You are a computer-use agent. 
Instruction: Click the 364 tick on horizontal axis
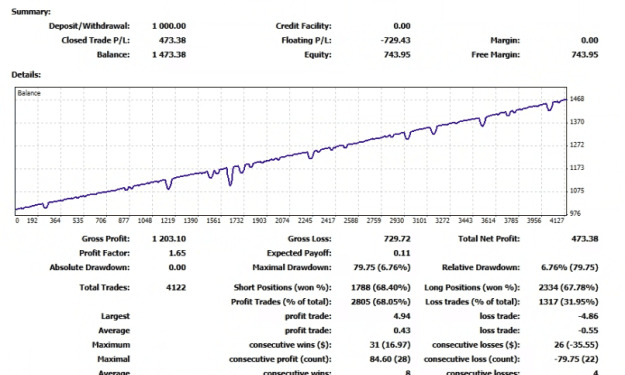click(x=55, y=220)
